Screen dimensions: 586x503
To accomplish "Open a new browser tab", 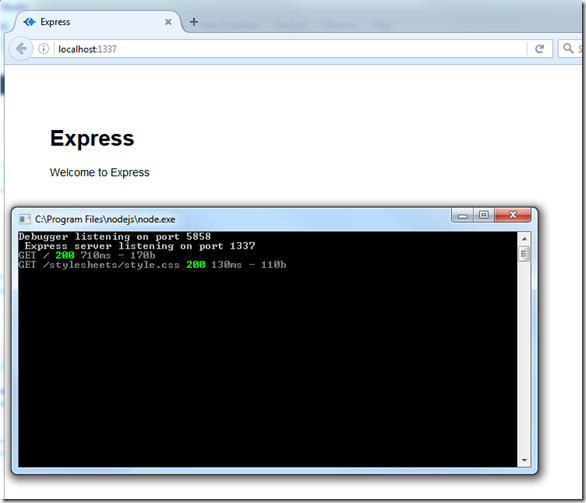I will [x=194, y=22].
